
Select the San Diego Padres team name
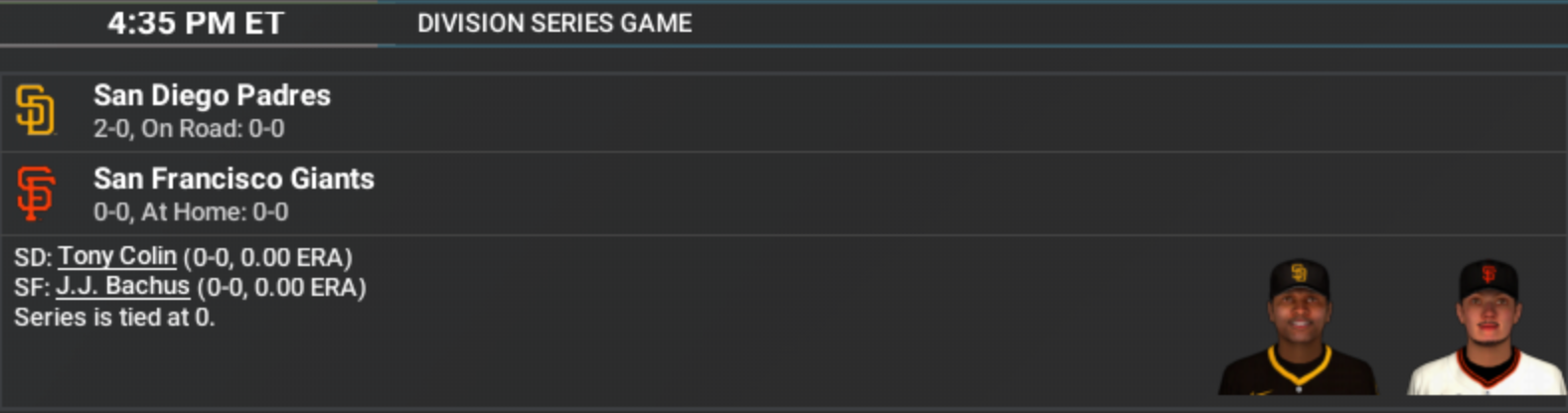point(212,95)
